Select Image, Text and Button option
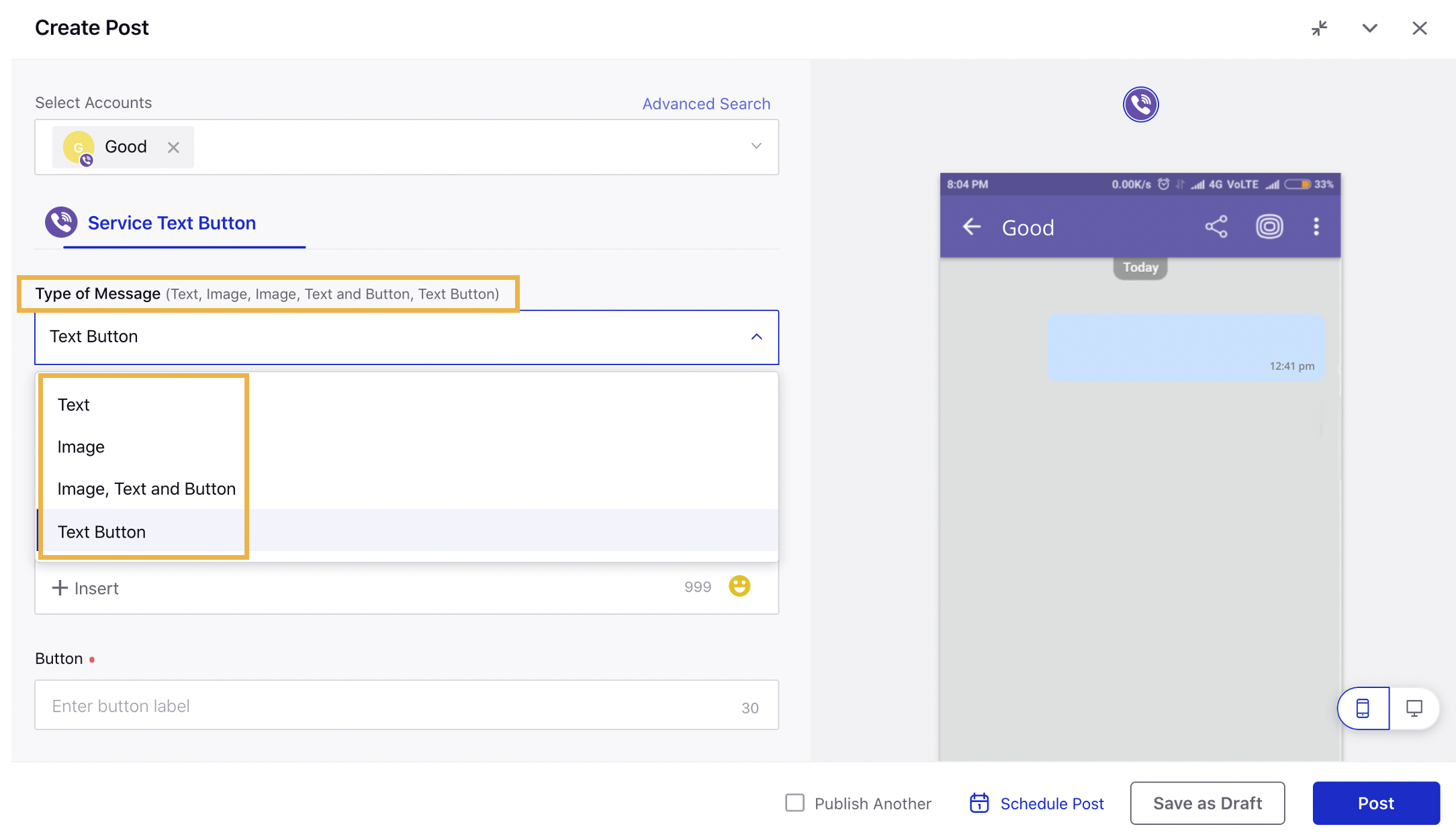Viewport: 1456px width, 839px height. (x=146, y=489)
